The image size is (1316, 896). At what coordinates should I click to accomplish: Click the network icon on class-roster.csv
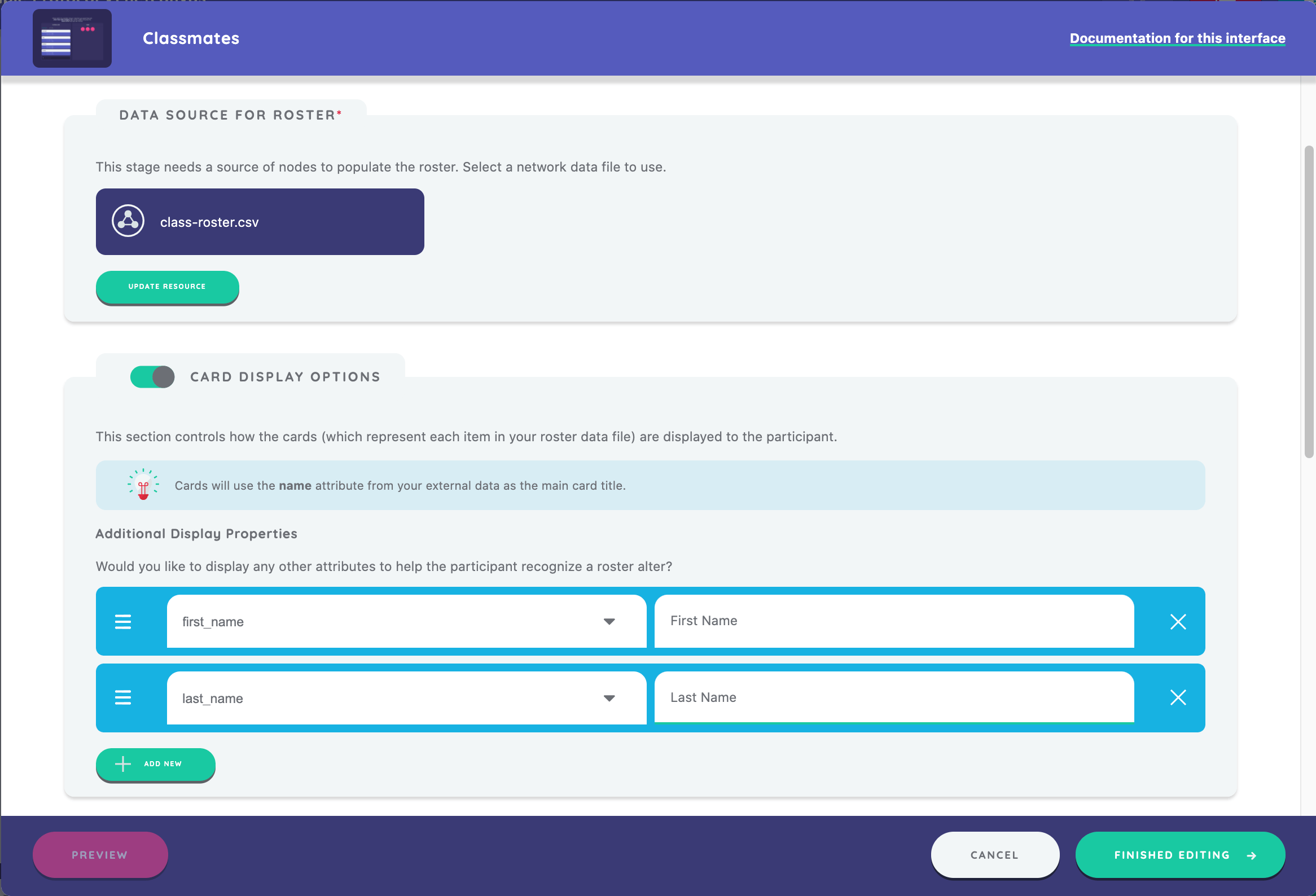[128, 221]
